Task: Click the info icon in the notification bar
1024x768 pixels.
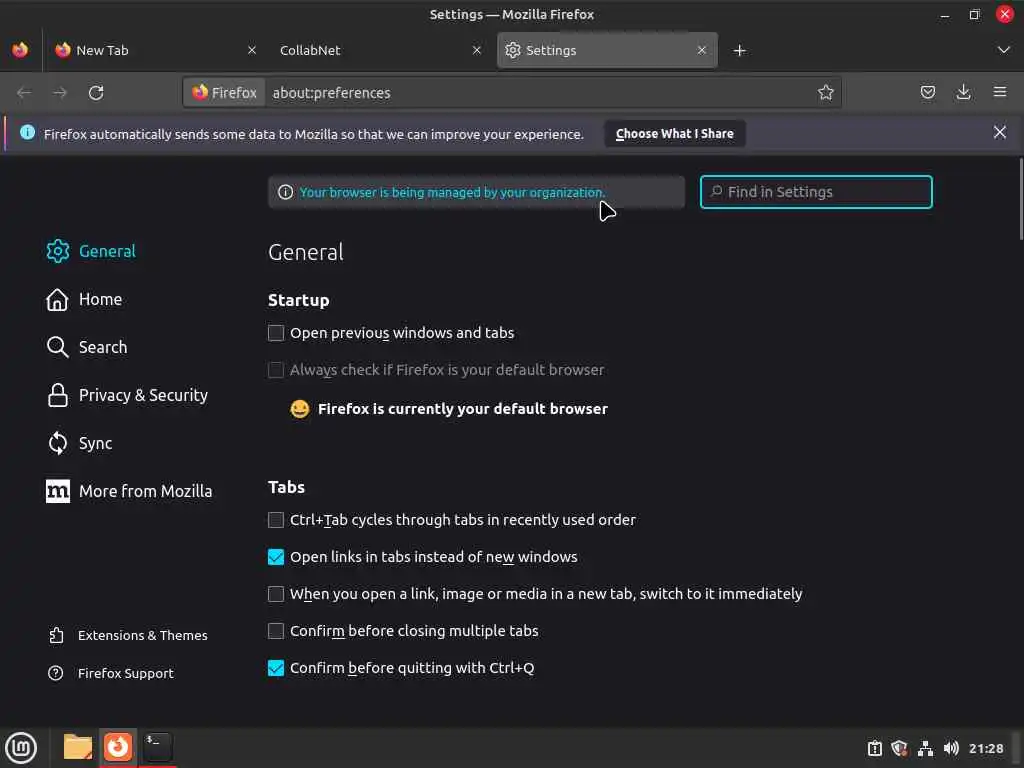Action: click(x=27, y=133)
